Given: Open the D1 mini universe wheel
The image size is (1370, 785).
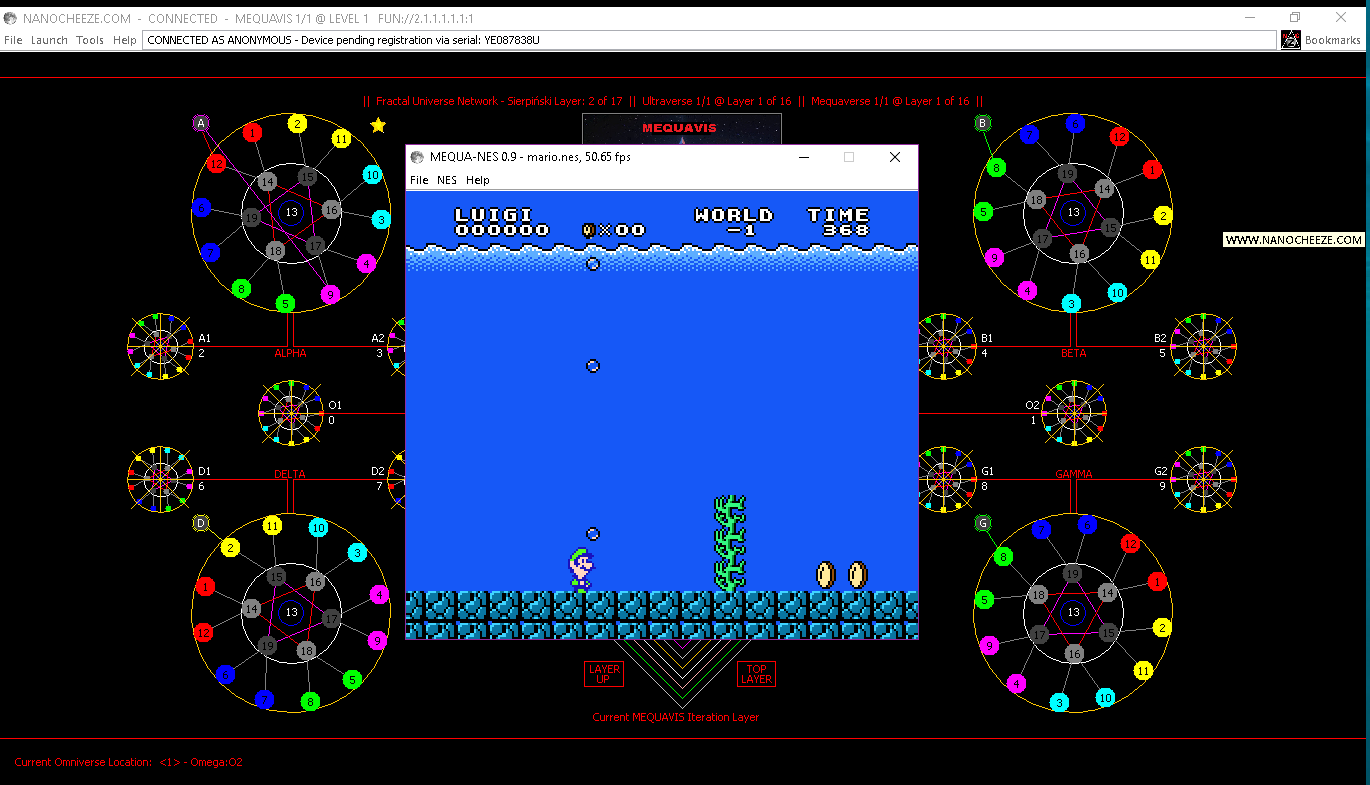Looking at the screenshot, I should pyautogui.click(x=160, y=479).
